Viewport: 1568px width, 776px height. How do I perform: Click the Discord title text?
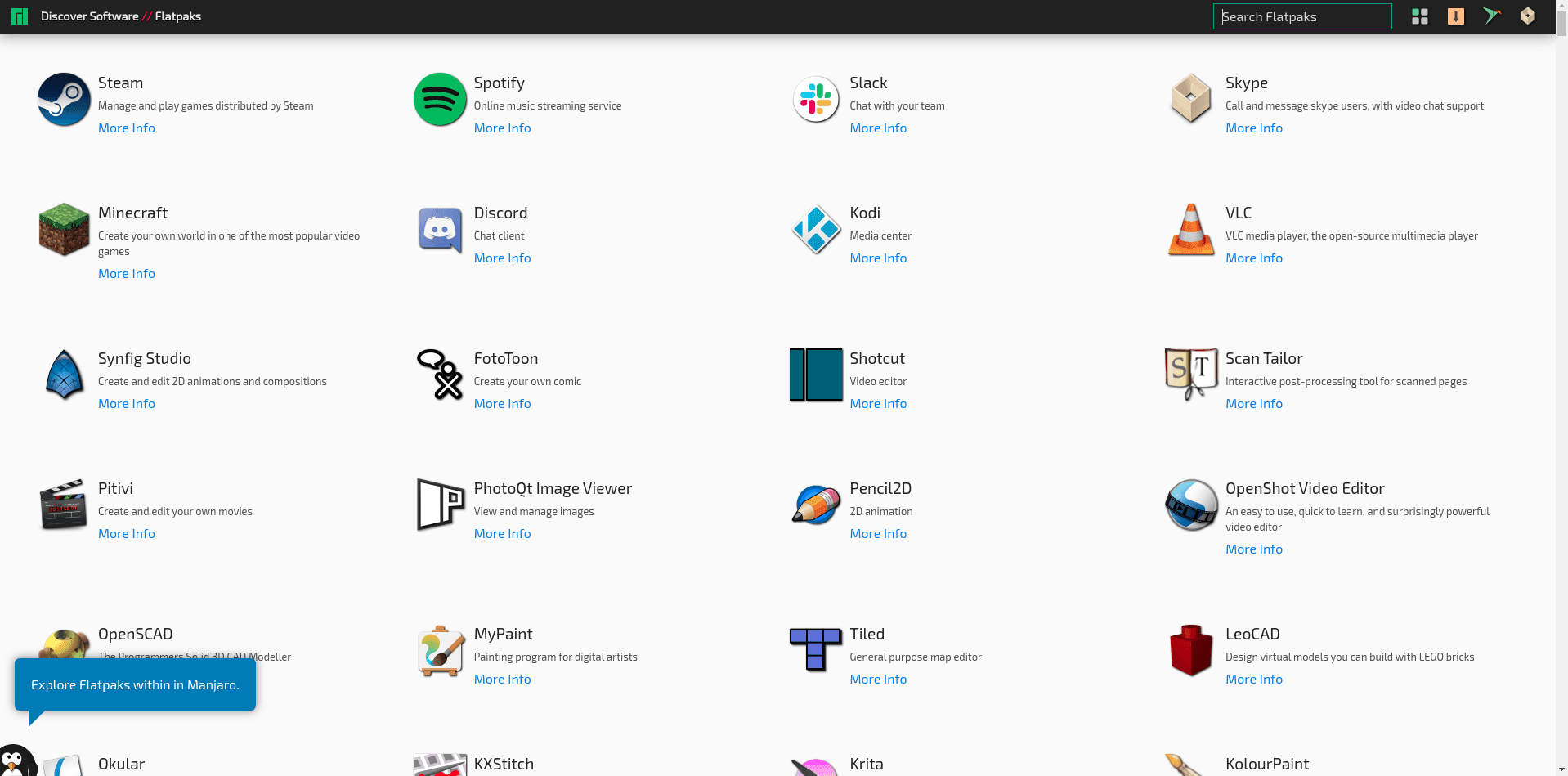tap(501, 213)
